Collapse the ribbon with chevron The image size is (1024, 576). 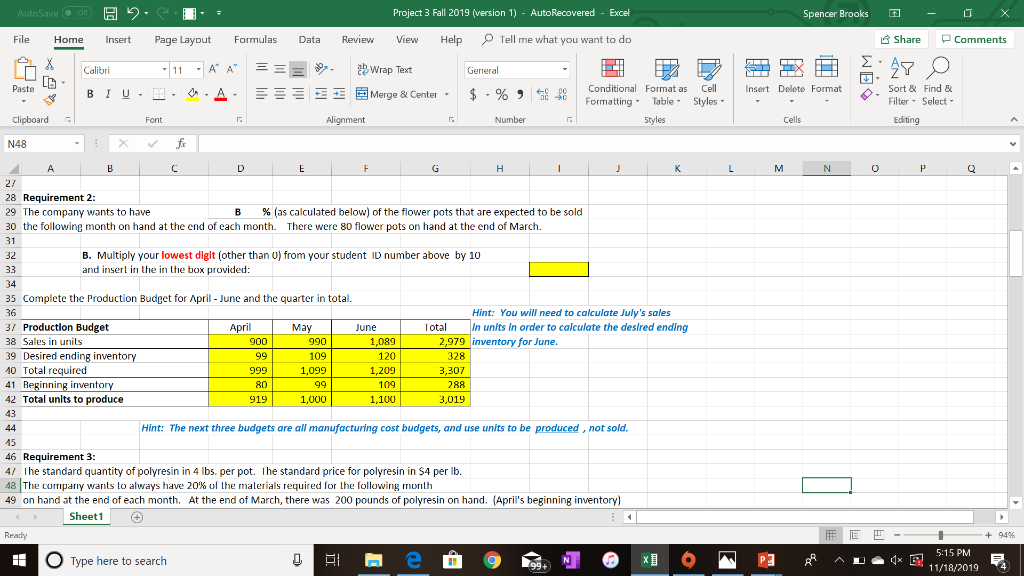pos(1013,120)
